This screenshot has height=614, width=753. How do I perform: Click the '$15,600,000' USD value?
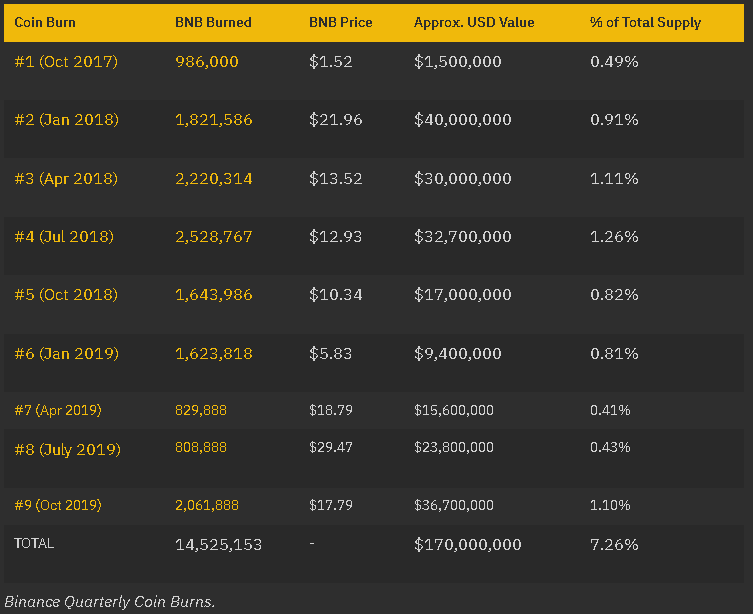click(454, 410)
